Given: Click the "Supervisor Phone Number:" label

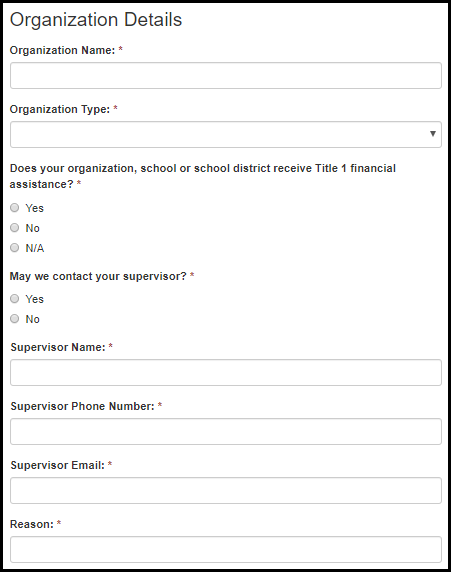Looking at the screenshot, I should [82, 406].
